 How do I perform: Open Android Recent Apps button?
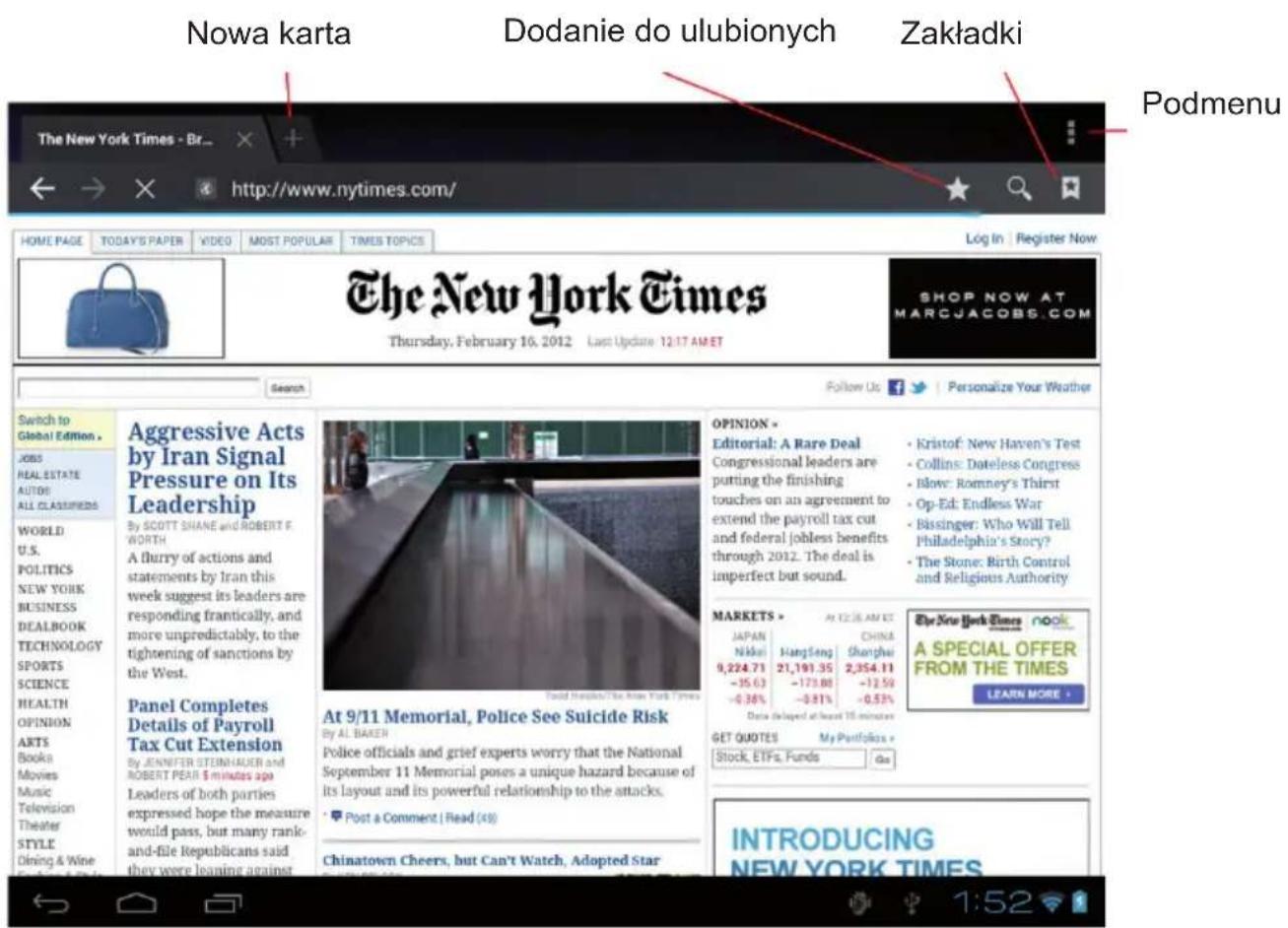click(x=223, y=902)
